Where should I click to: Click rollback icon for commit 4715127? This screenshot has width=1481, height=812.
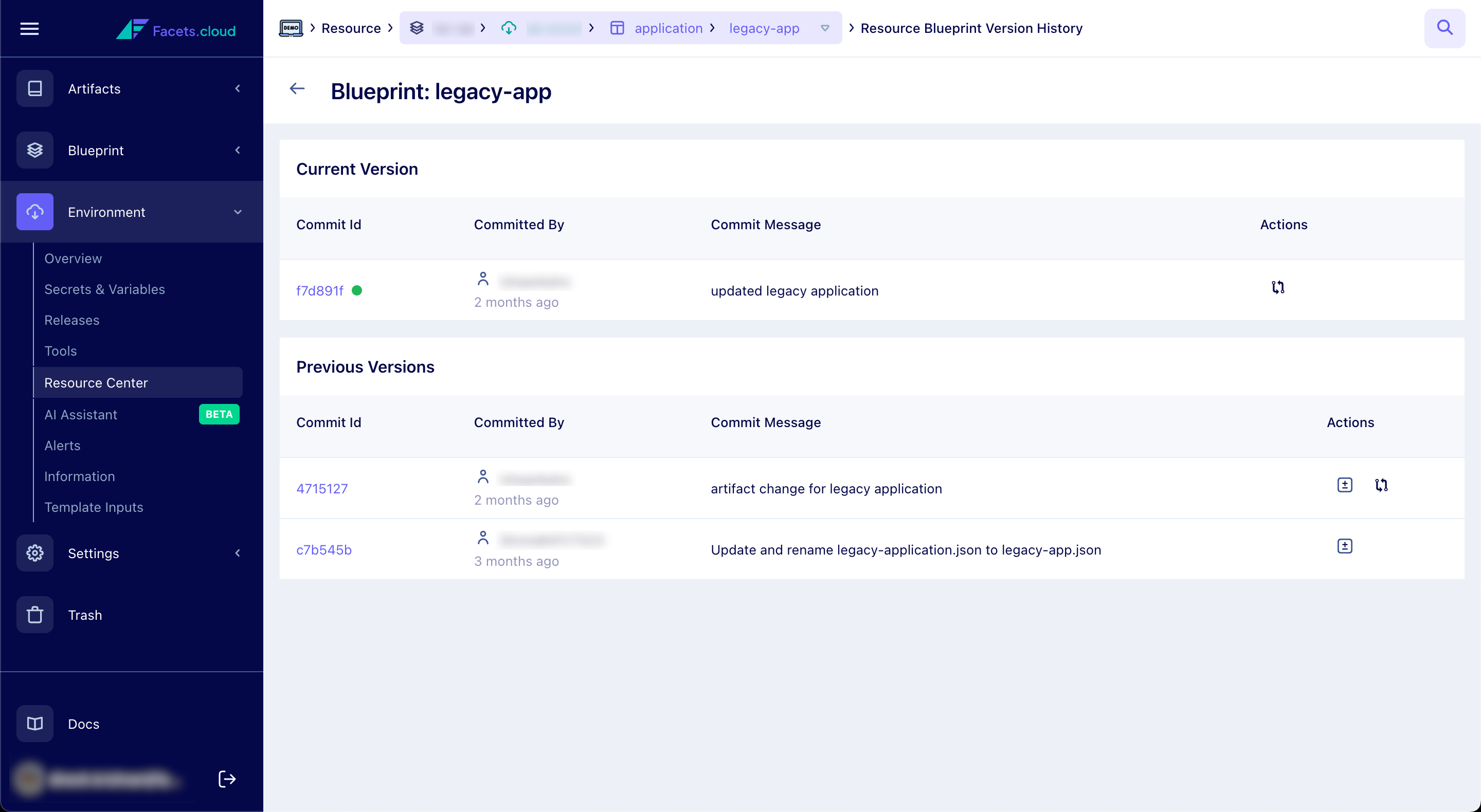[x=1381, y=485]
